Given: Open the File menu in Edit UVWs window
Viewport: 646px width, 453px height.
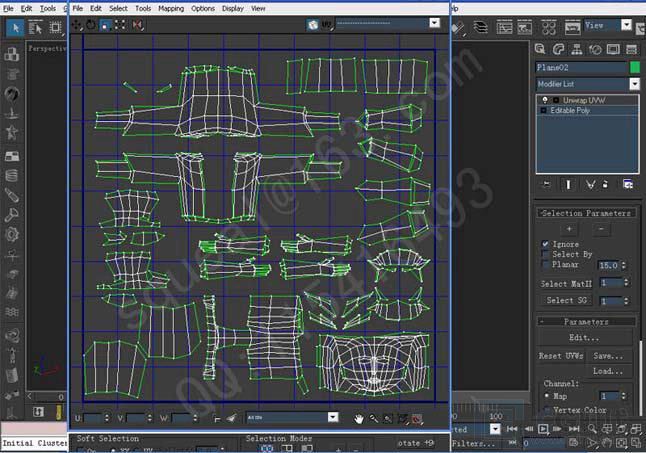Looking at the screenshot, I should click(77, 8).
